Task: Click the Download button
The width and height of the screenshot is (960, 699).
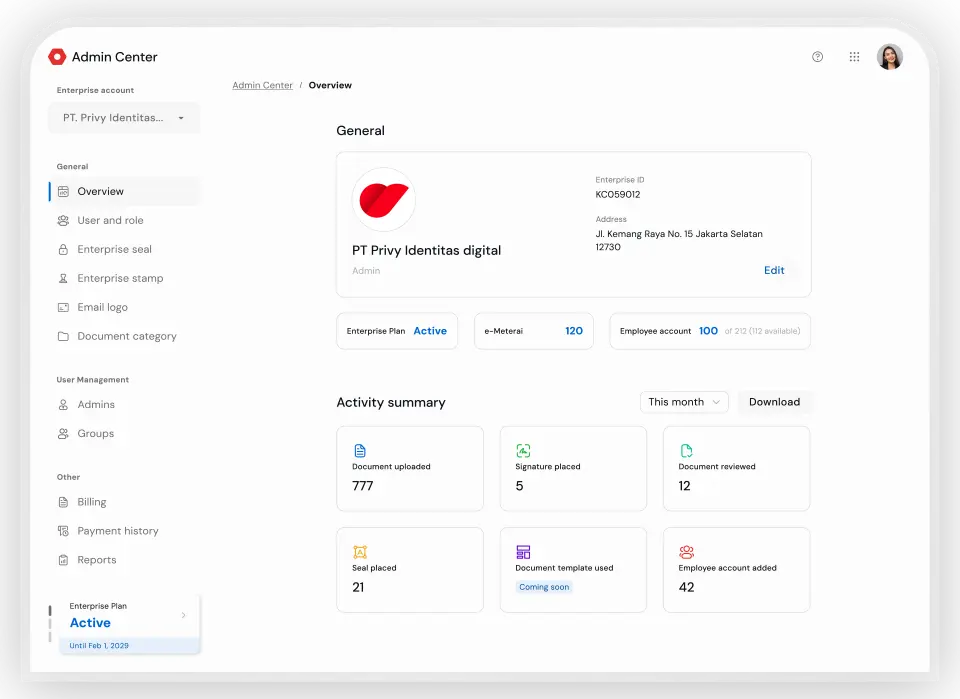Action: point(774,402)
